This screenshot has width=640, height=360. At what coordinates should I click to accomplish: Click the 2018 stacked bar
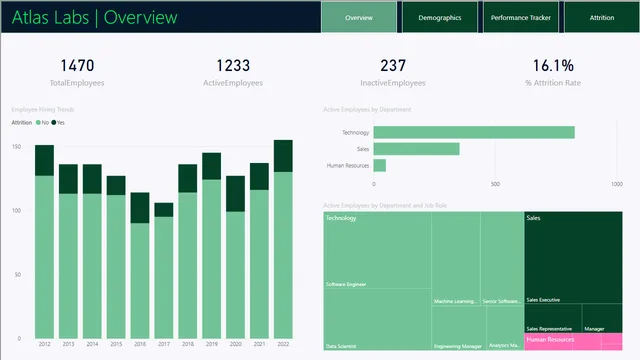coord(188,251)
